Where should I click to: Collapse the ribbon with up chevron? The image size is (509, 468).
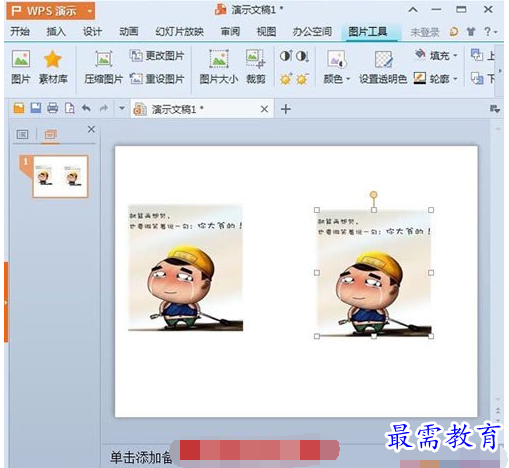pyautogui.click(x=413, y=10)
